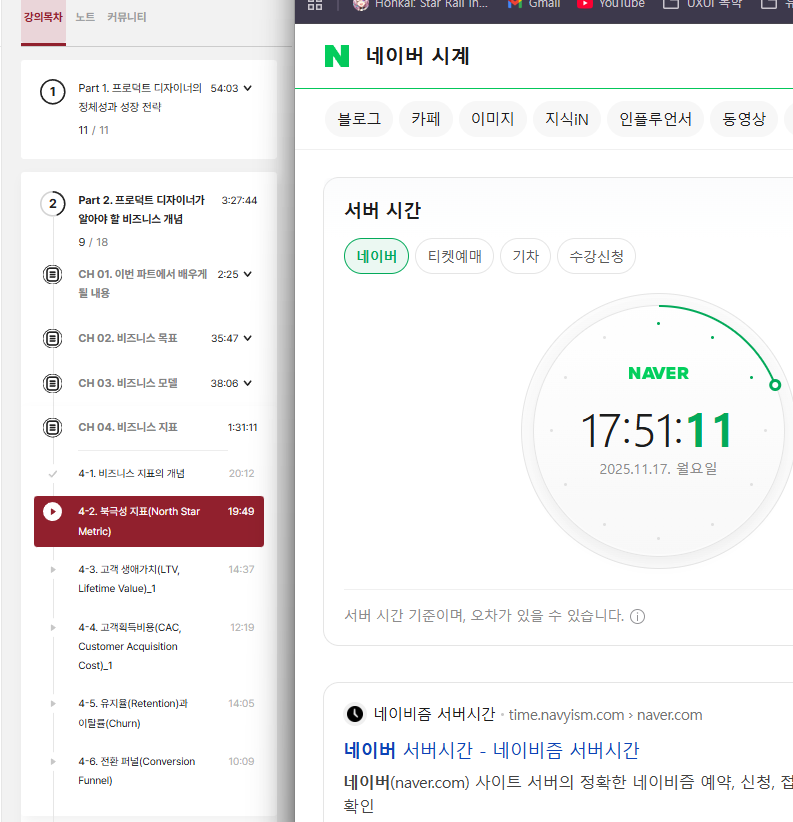Open Gmail bookmark in browser bar
This screenshot has width=793, height=822.
point(534,4)
